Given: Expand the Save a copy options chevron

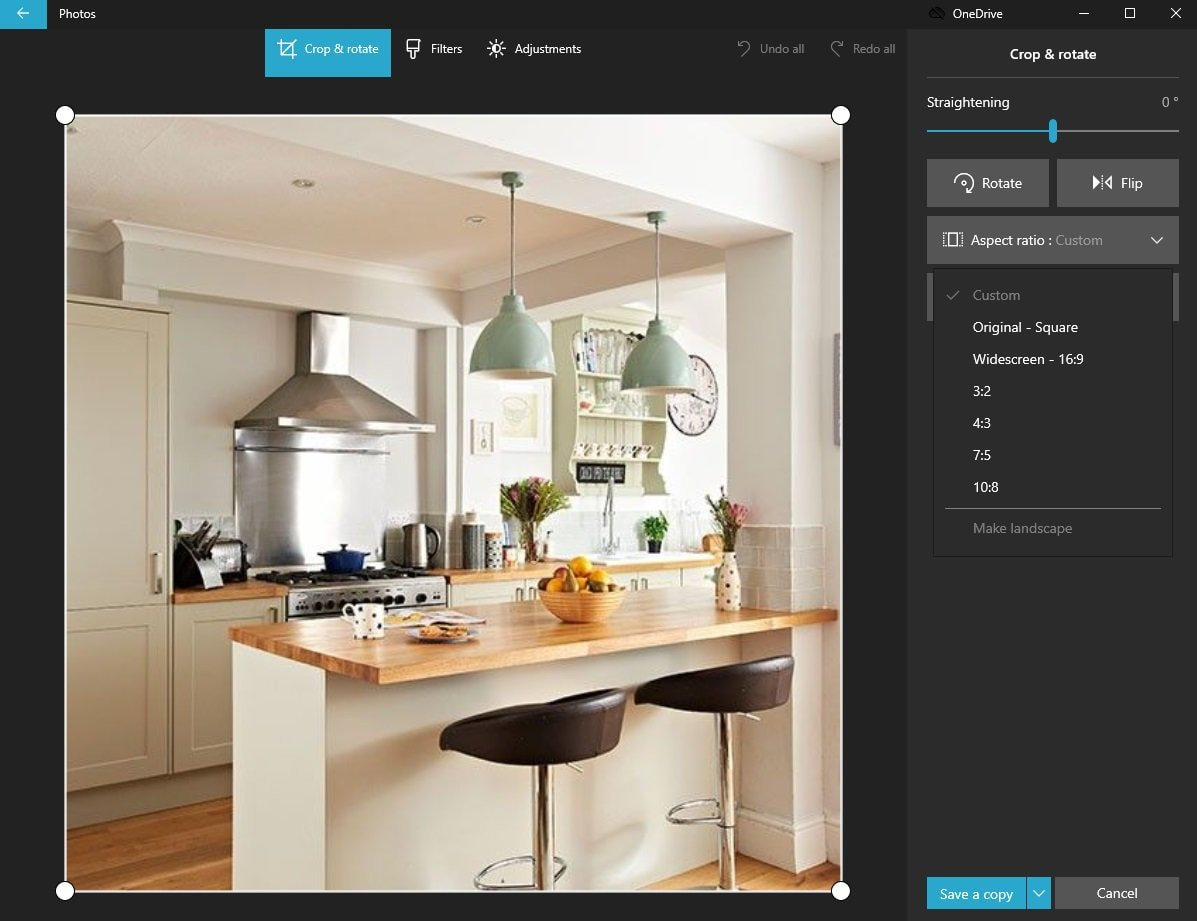Looking at the screenshot, I should coord(1037,893).
